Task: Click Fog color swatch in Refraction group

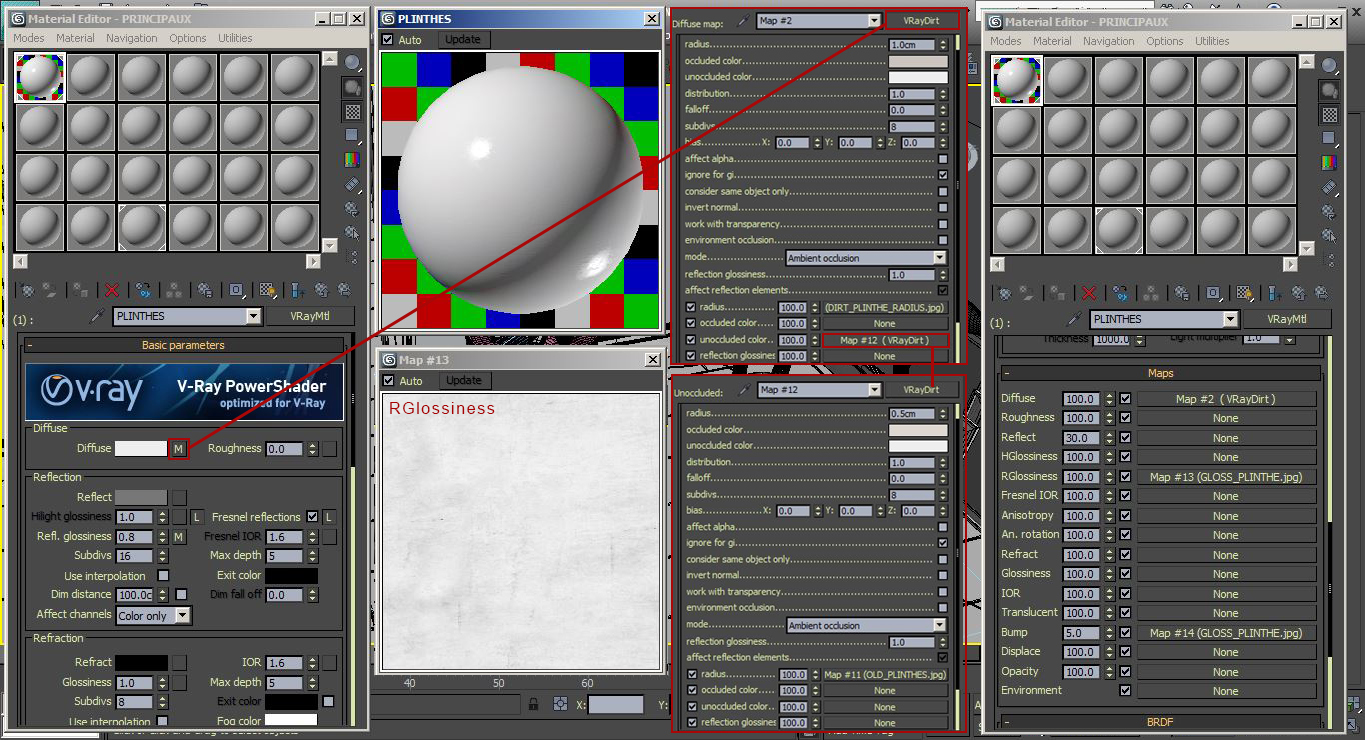Action: (x=291, y=720)
